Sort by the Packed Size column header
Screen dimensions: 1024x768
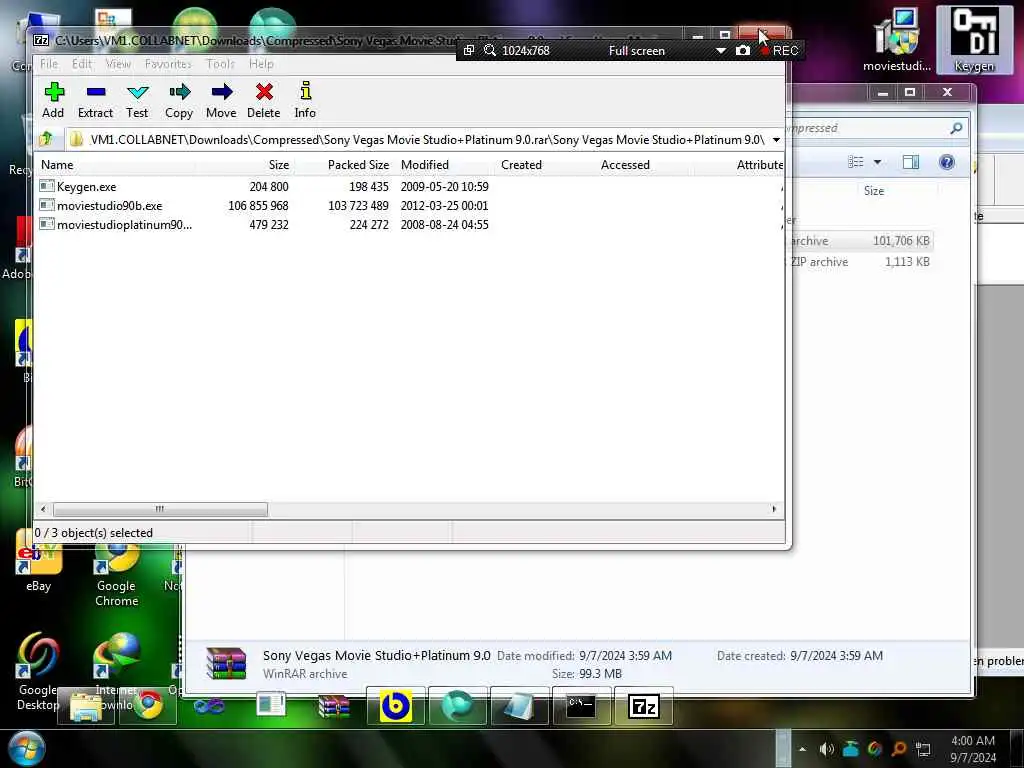(358, 165)
